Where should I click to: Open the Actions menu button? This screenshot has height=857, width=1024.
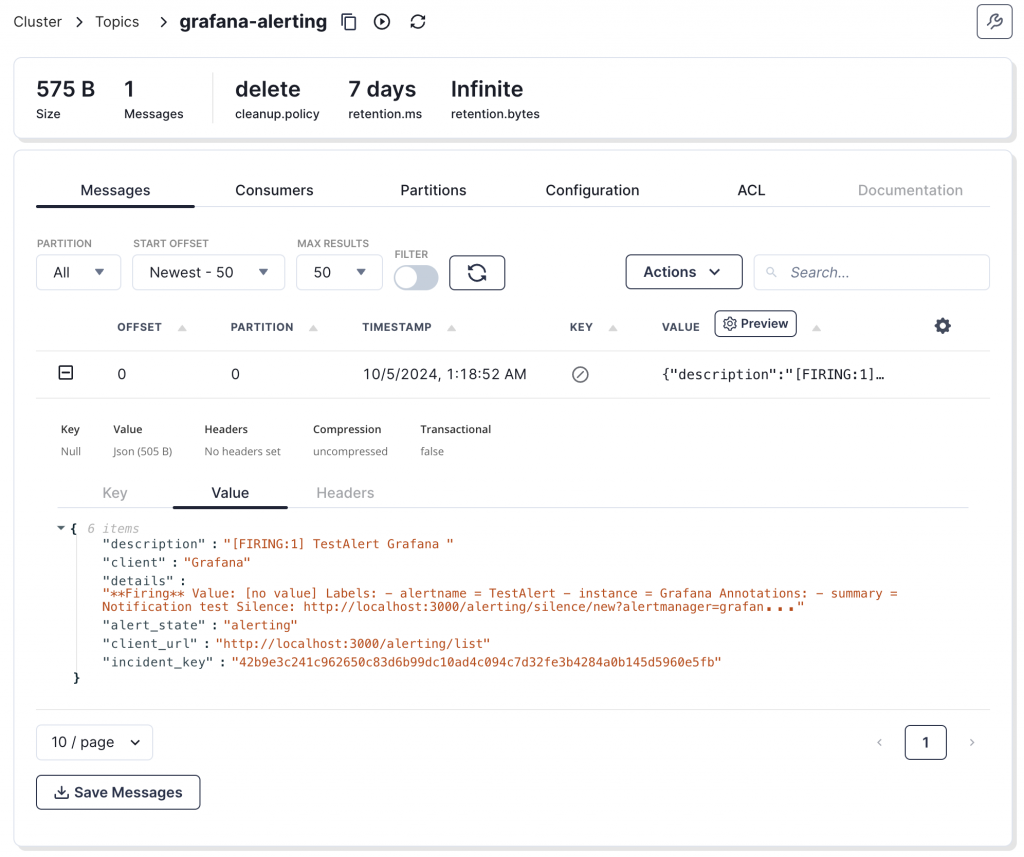click(684, 272)
